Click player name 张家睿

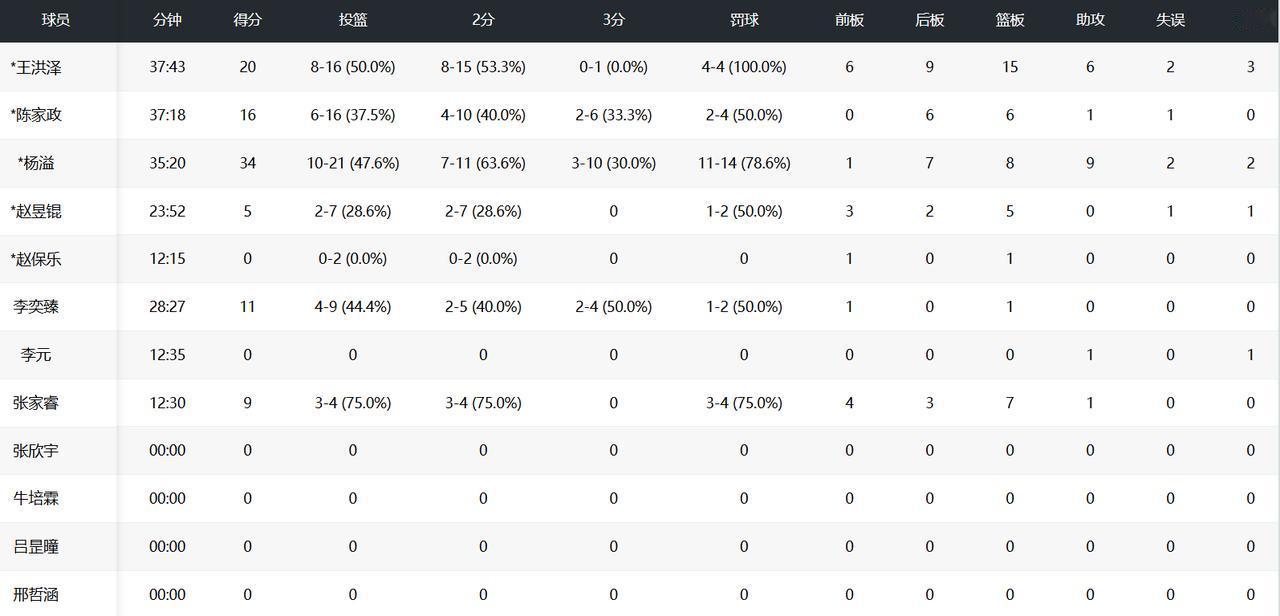click(x=36, y=403)
